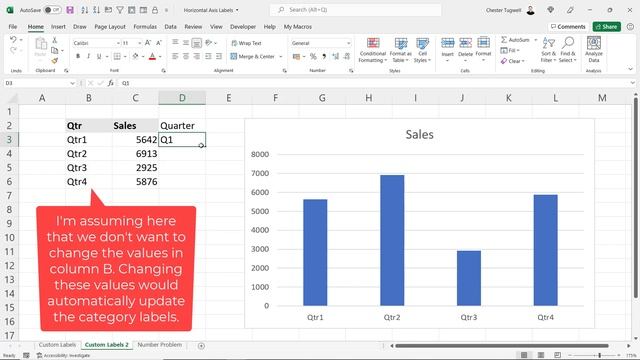The width and height of the screenshot is (640, 360).
Task: Click the Undo arrow icon
Action: pyautogui.click(x=13, y=40)
